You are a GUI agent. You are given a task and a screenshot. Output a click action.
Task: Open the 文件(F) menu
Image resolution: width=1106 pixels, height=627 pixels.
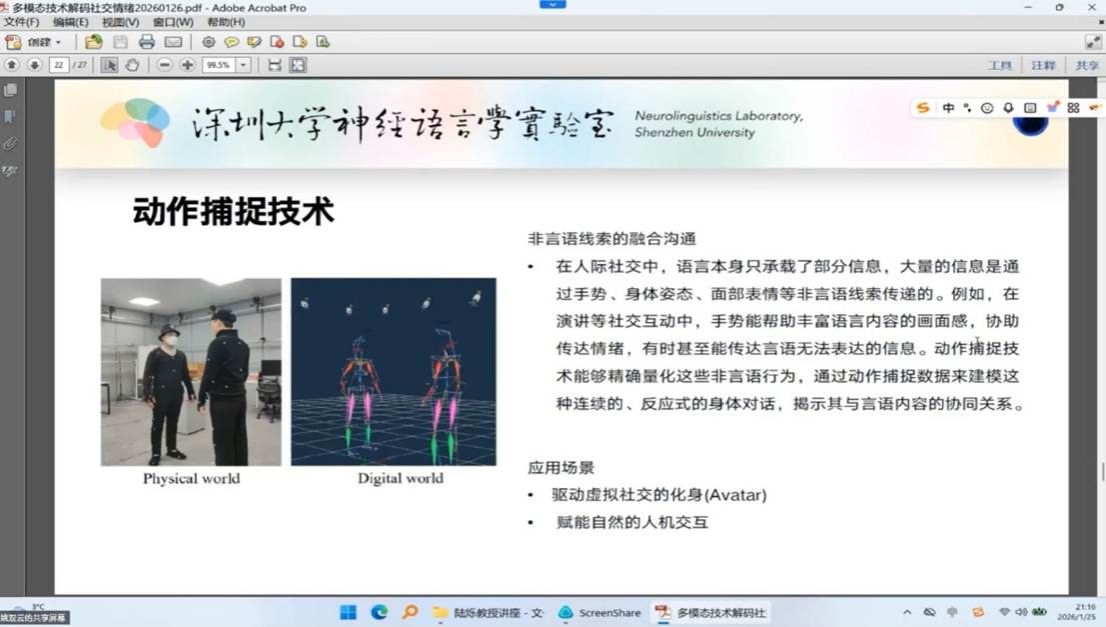click(x=21, y=22)
